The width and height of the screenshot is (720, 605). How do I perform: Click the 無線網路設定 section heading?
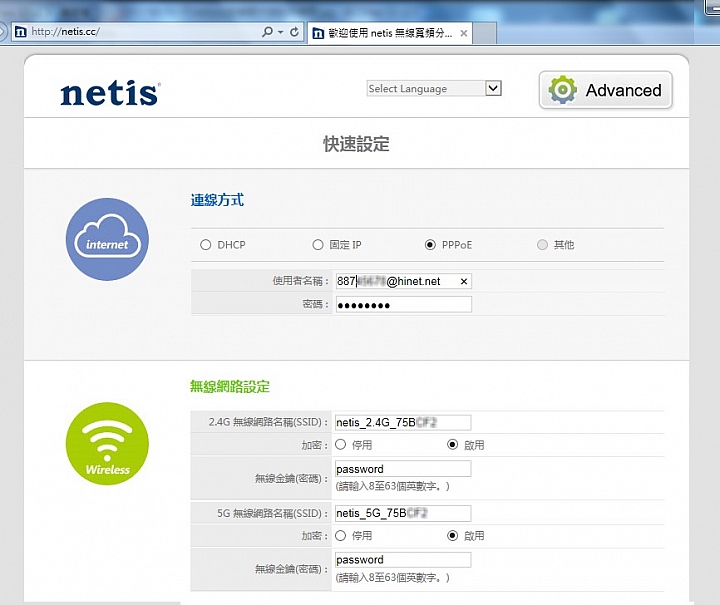point(230,387)
